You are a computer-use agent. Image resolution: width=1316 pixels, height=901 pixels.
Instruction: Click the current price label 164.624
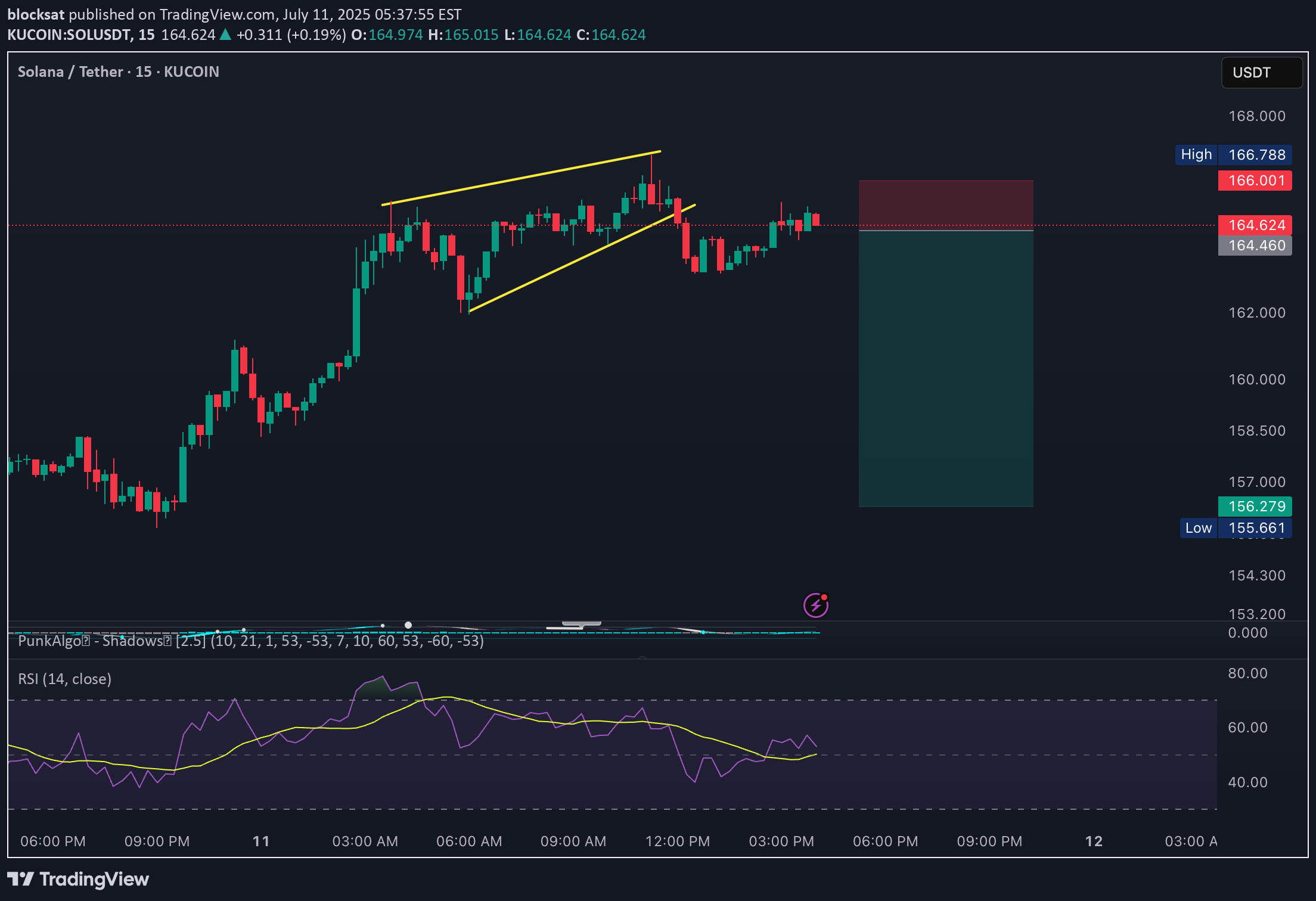pyautogui.click(x=1255, y=225)
